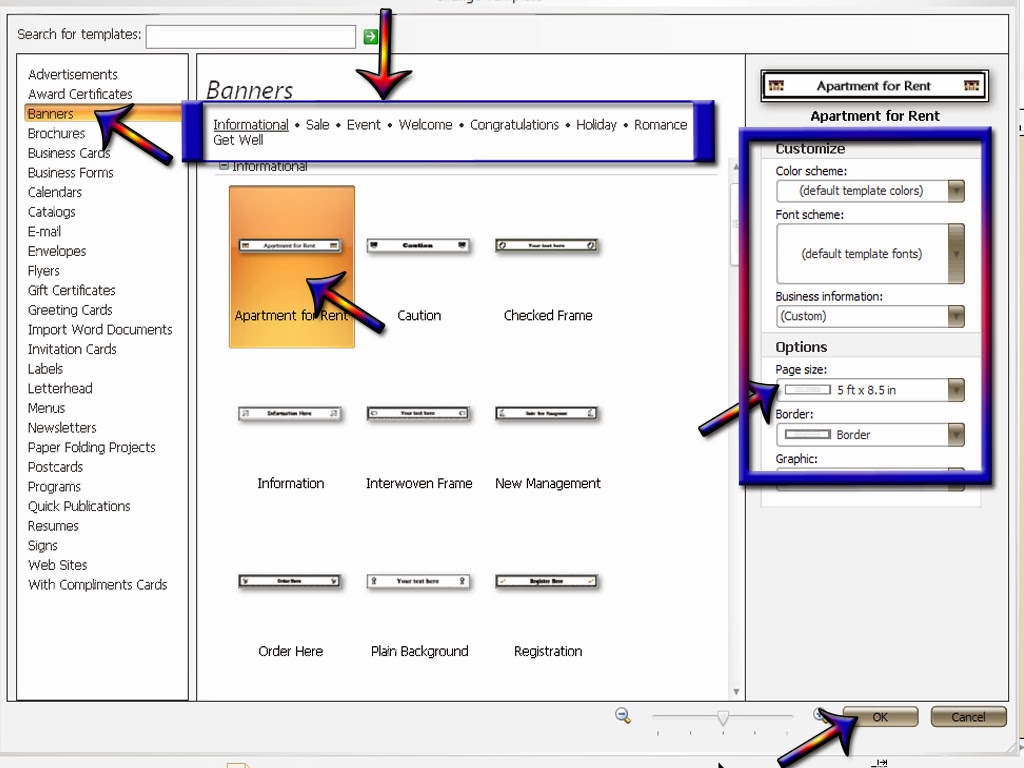The image size is (1024, 768).
Task: Click the green search go arrow icon
Action: [x=370, y=37]
